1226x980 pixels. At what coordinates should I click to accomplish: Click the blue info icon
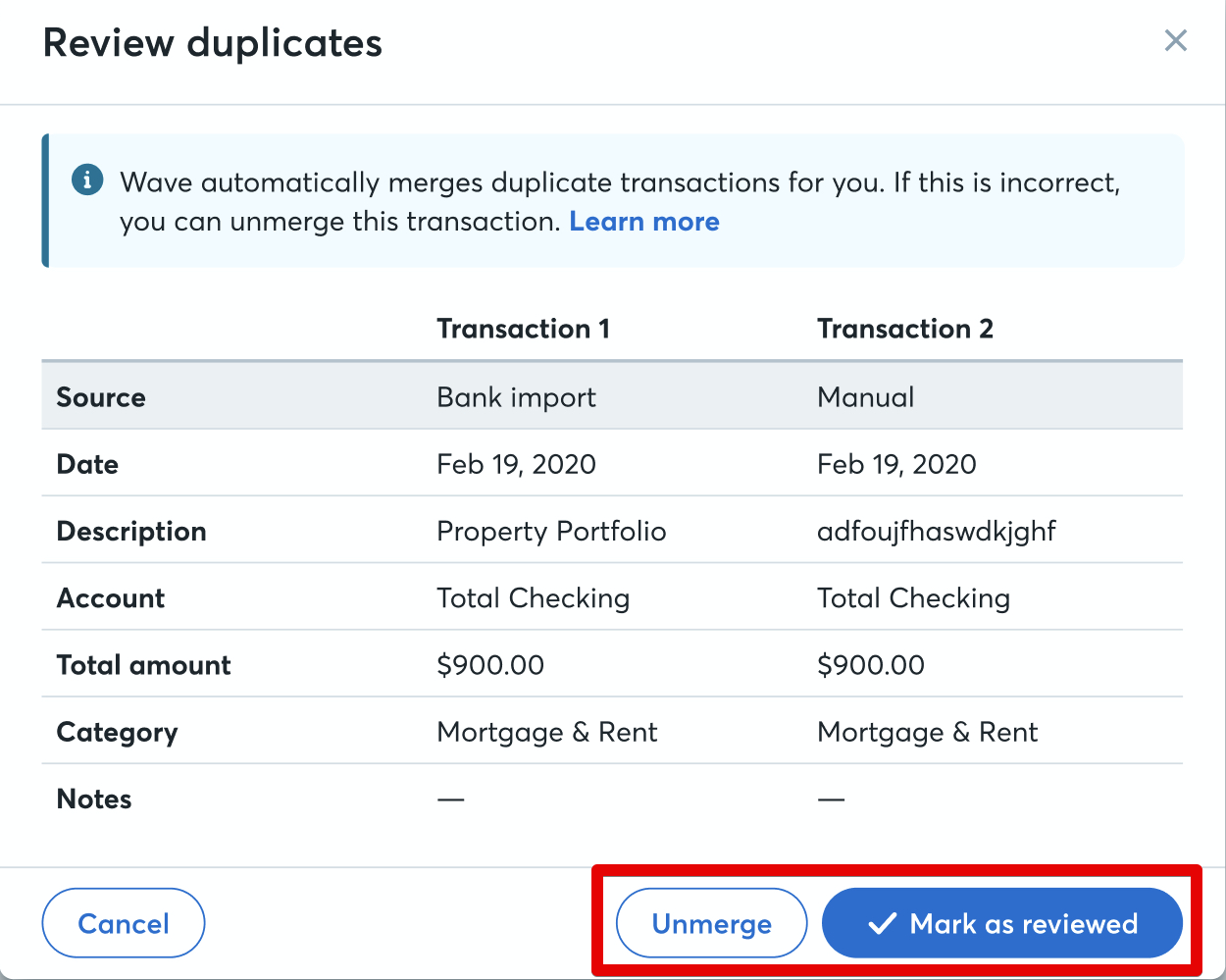[87, 181]
